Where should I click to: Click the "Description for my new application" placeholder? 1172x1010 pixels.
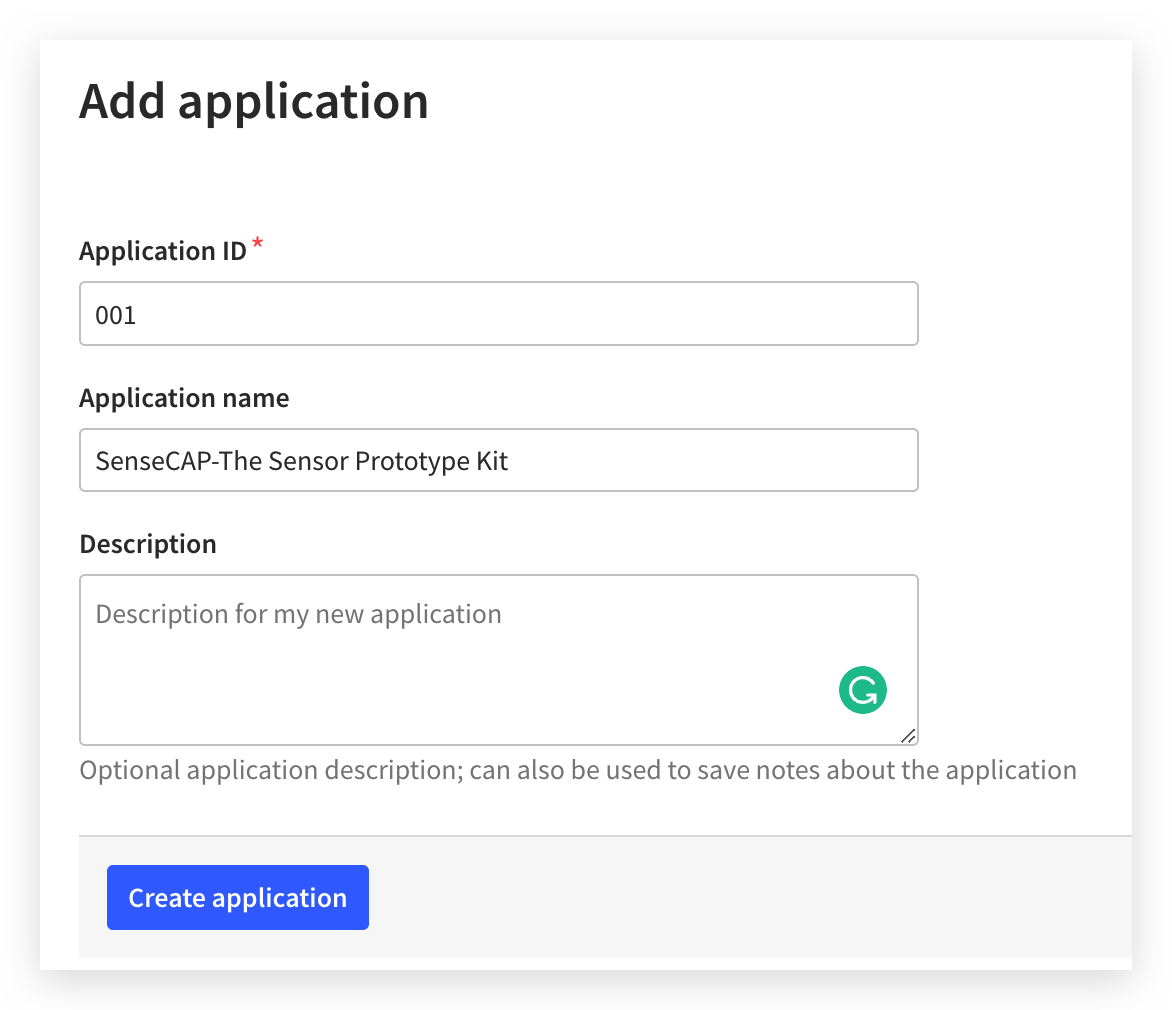[298, 615]
